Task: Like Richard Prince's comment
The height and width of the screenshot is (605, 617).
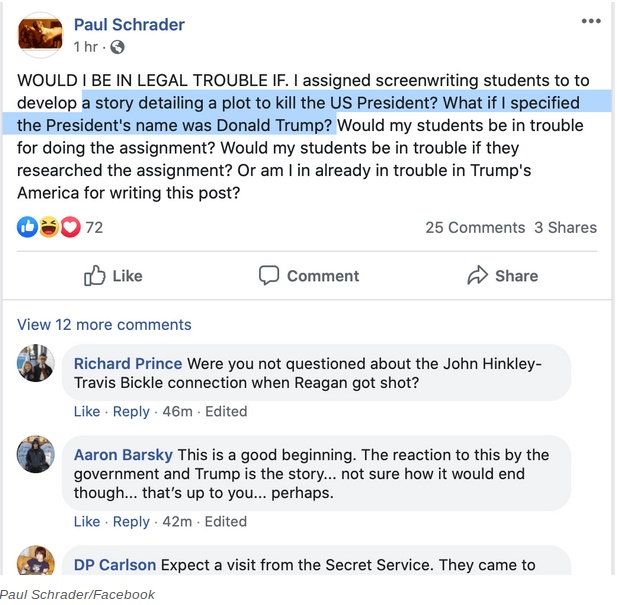Action: pyautogui.click(x=87, y=411)
